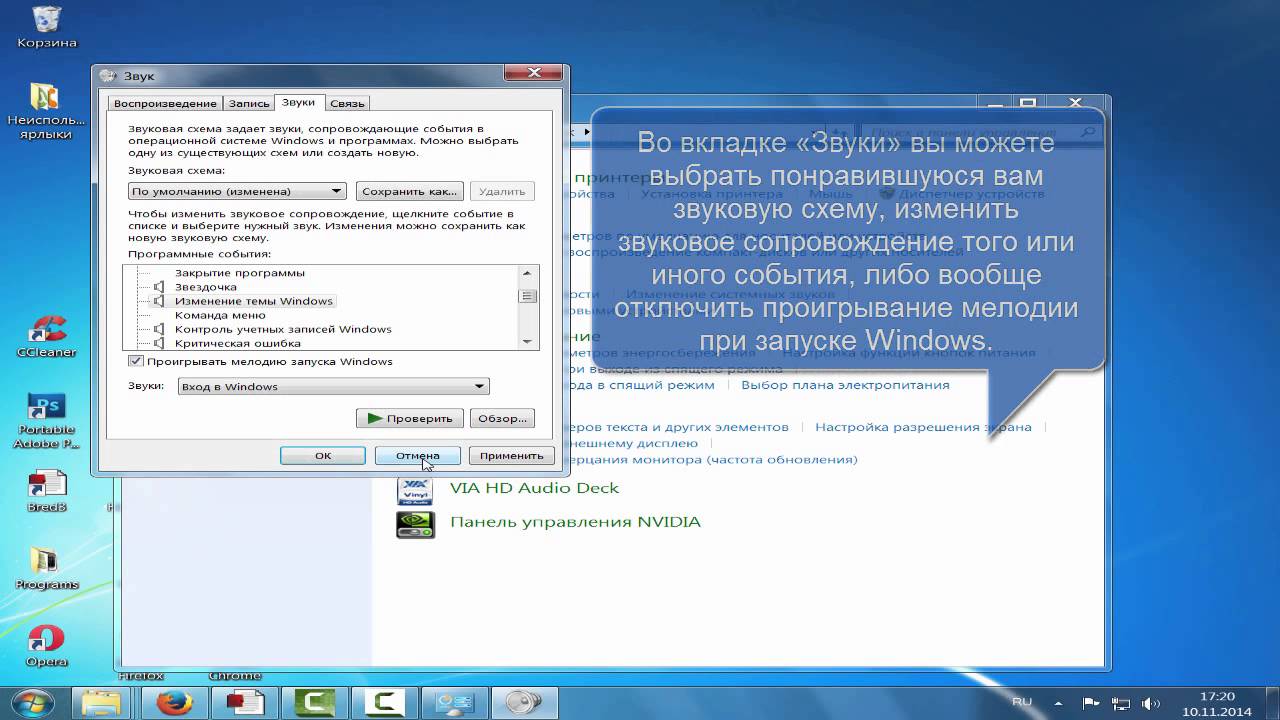Click Сохранить как button
Viewport: 1280px width, 720px height.
(409, 191)
